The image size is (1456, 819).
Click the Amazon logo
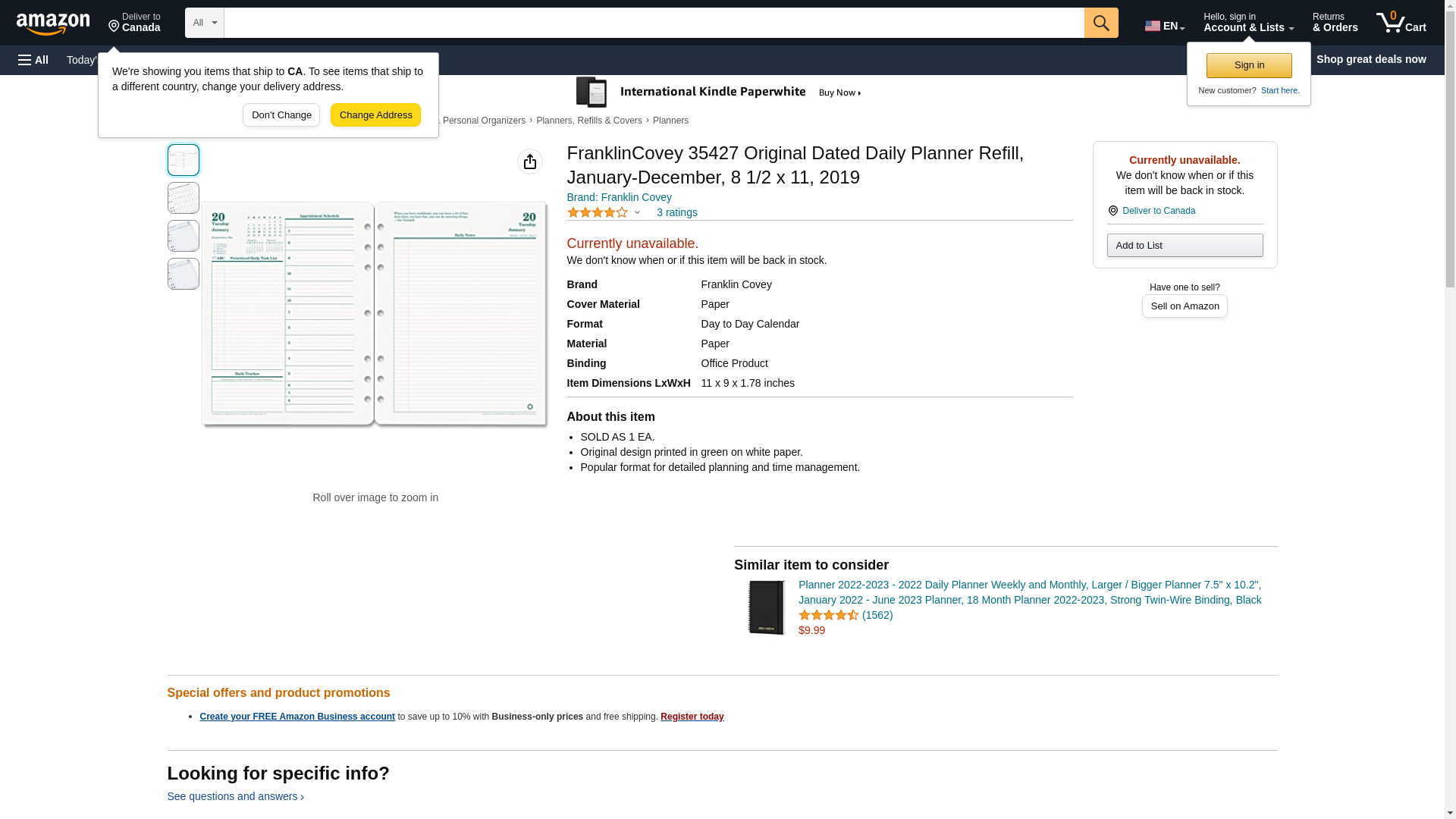[x=53, y=24]
